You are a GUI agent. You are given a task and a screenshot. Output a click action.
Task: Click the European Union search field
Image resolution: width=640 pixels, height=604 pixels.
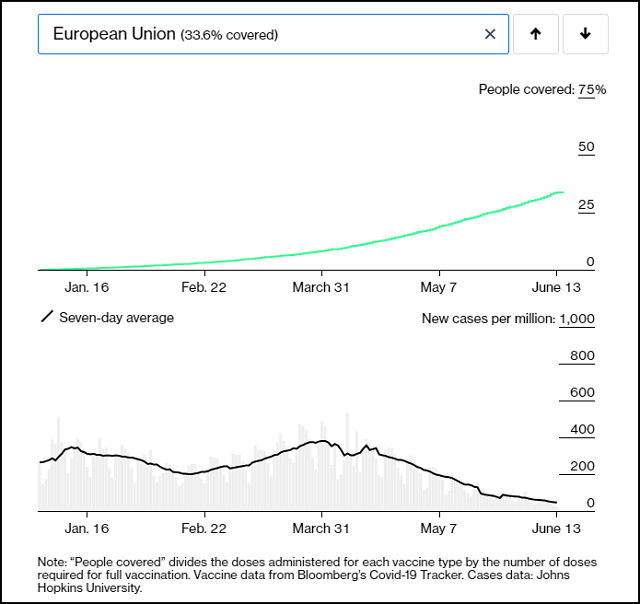point(273,34)
